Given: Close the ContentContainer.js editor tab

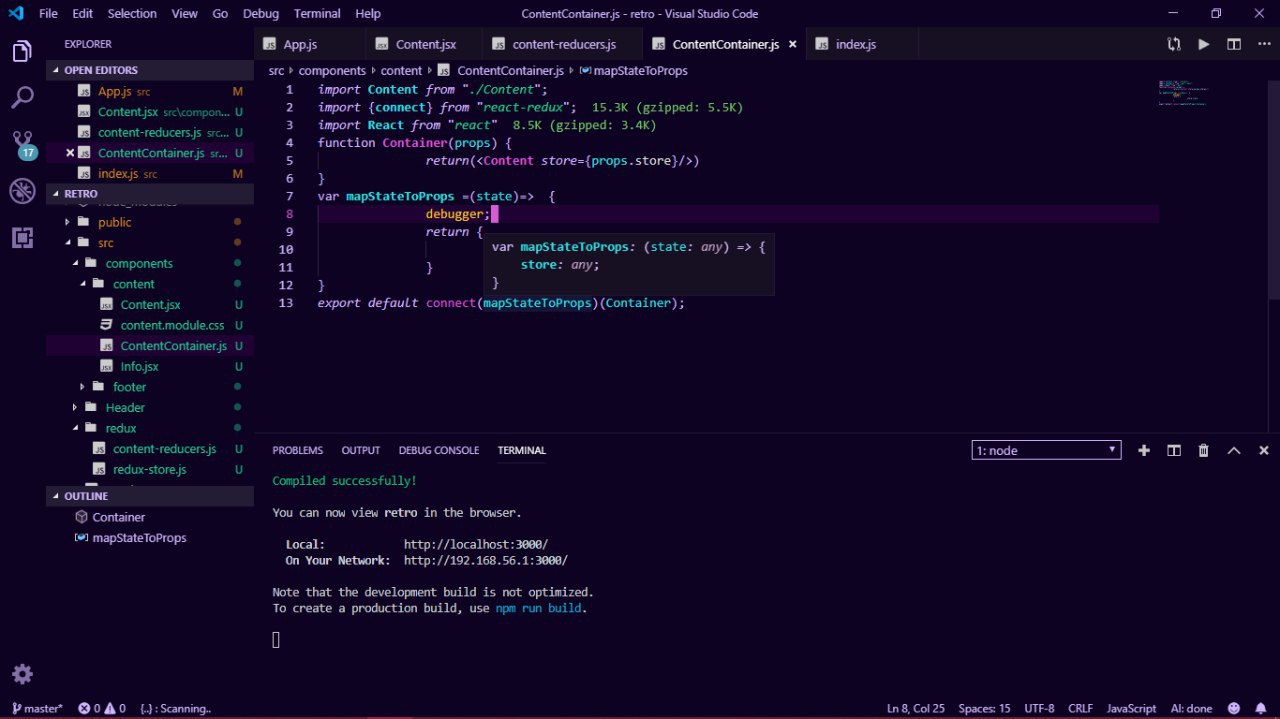Looking at the screenshot, I should point(793,45).
